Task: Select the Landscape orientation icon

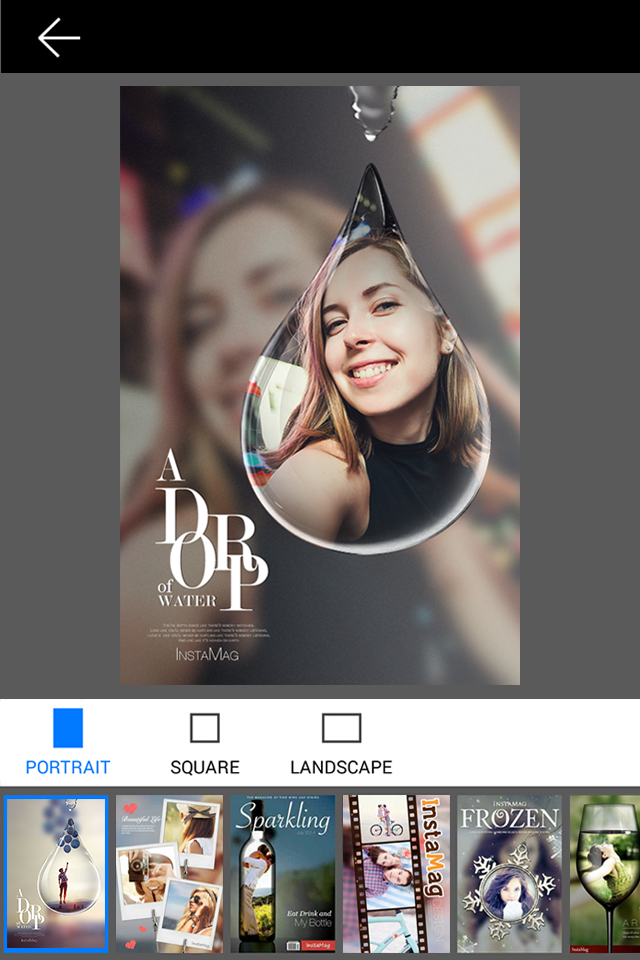Action: click(341, 728)
